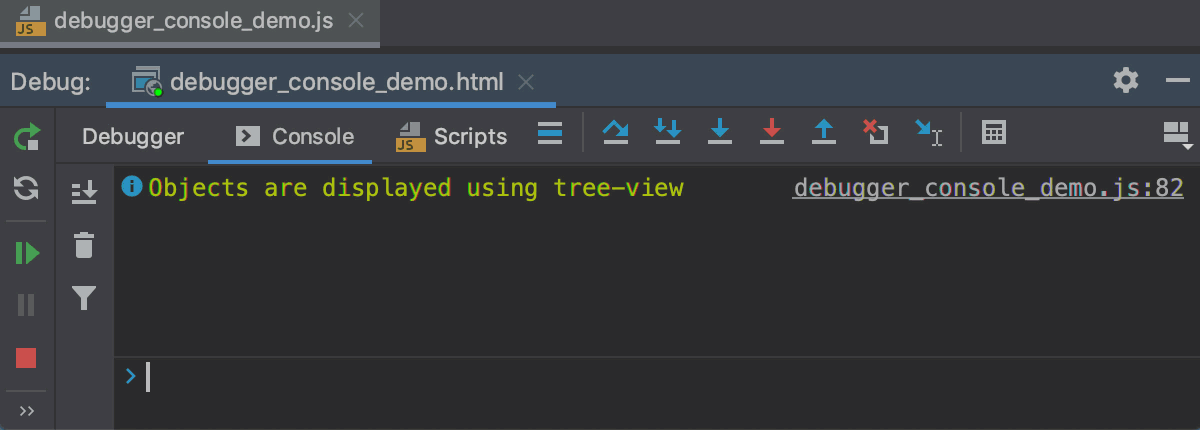Click in the console input field
Image resolution: width=1200 pixels, height=430 pixels.
pyautogui.click(x=600, y=377)
